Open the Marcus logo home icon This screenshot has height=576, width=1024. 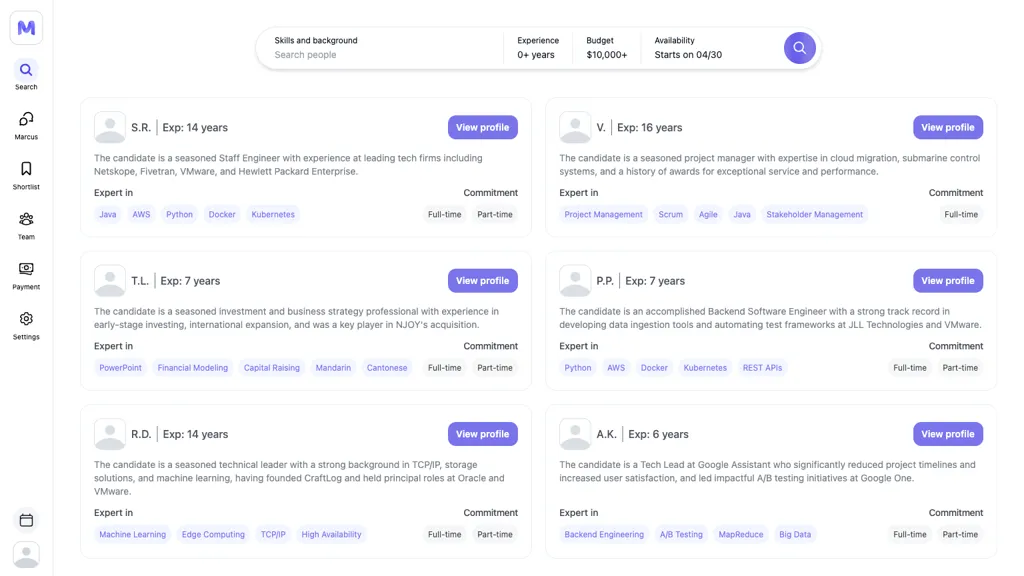(x=25, y=27)
